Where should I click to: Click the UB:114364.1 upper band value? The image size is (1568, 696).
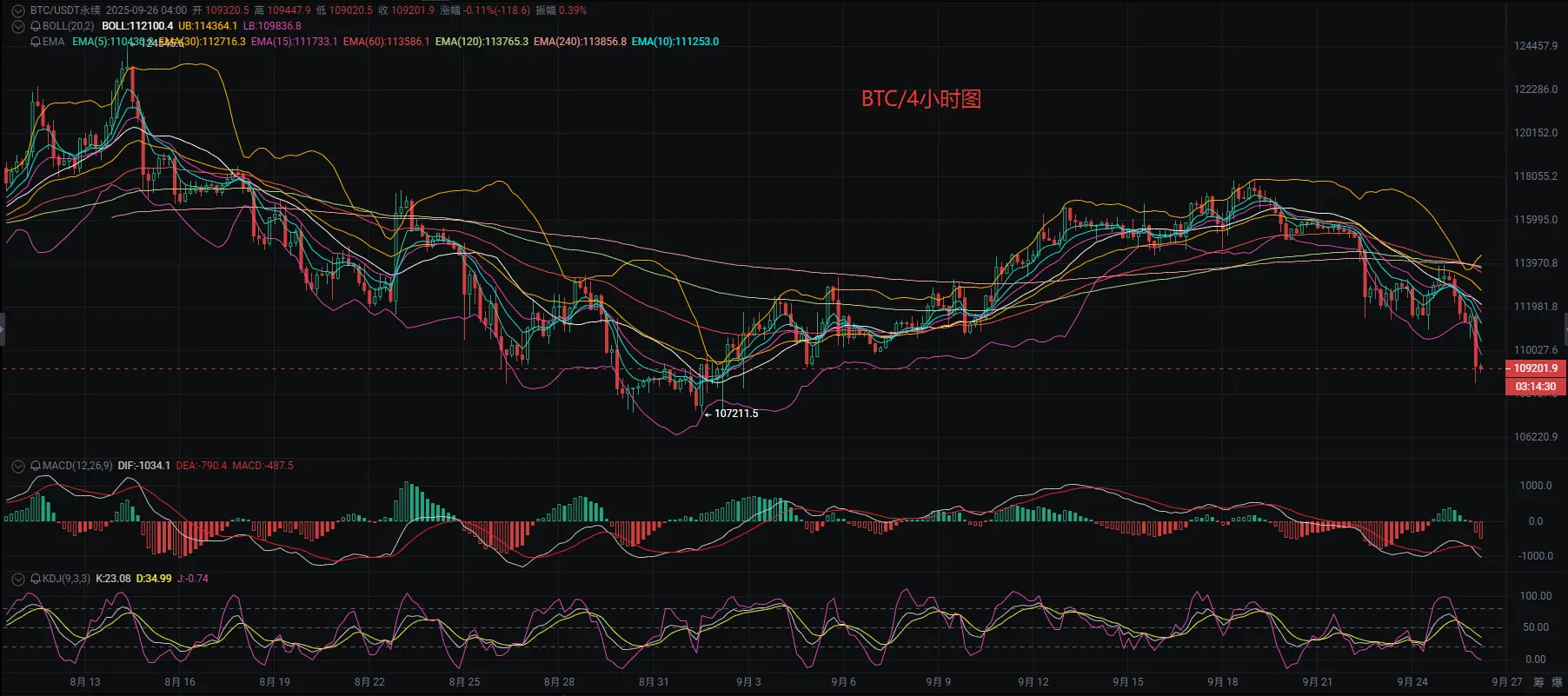point(208,26)
